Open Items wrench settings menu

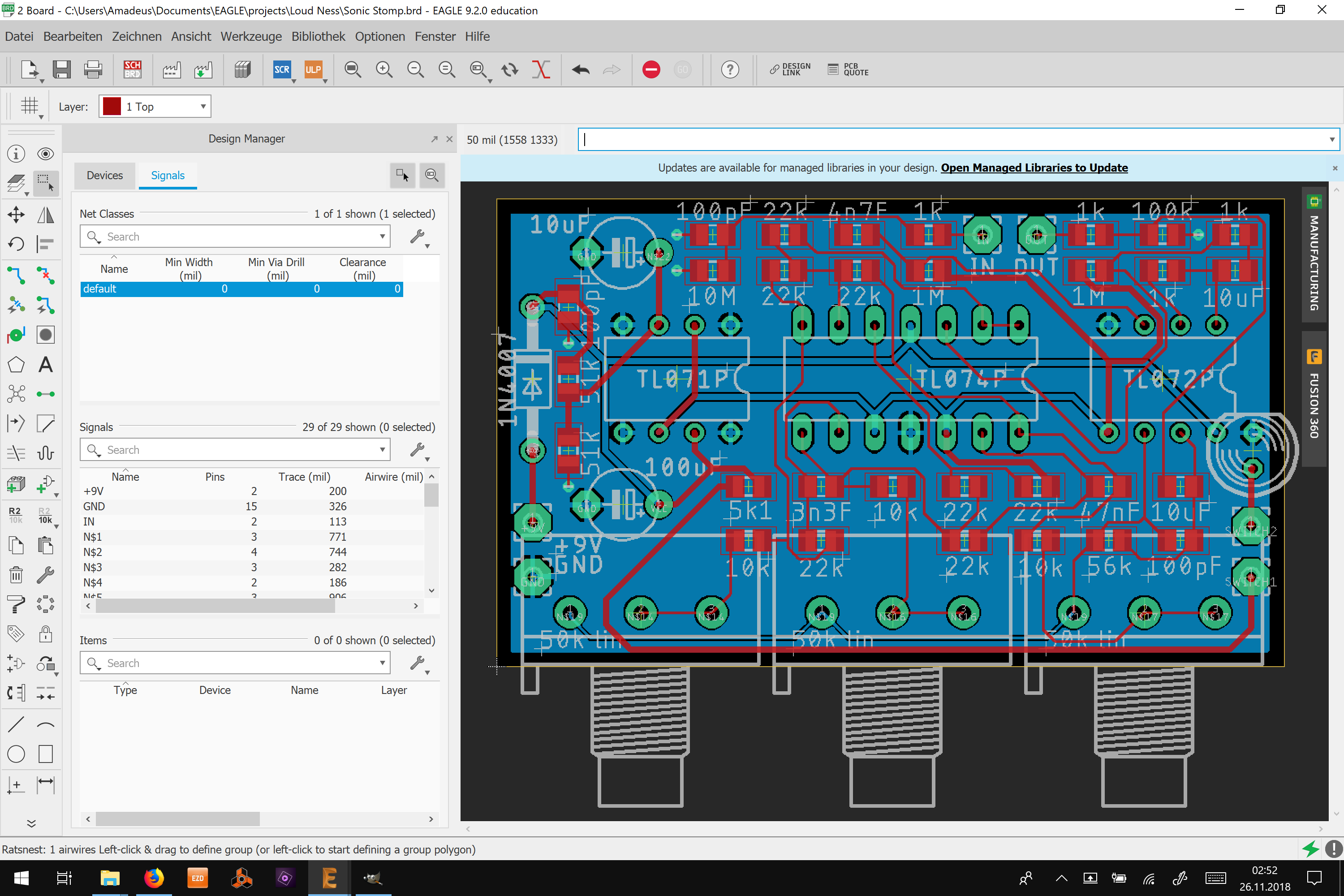[x=419, y=664]
